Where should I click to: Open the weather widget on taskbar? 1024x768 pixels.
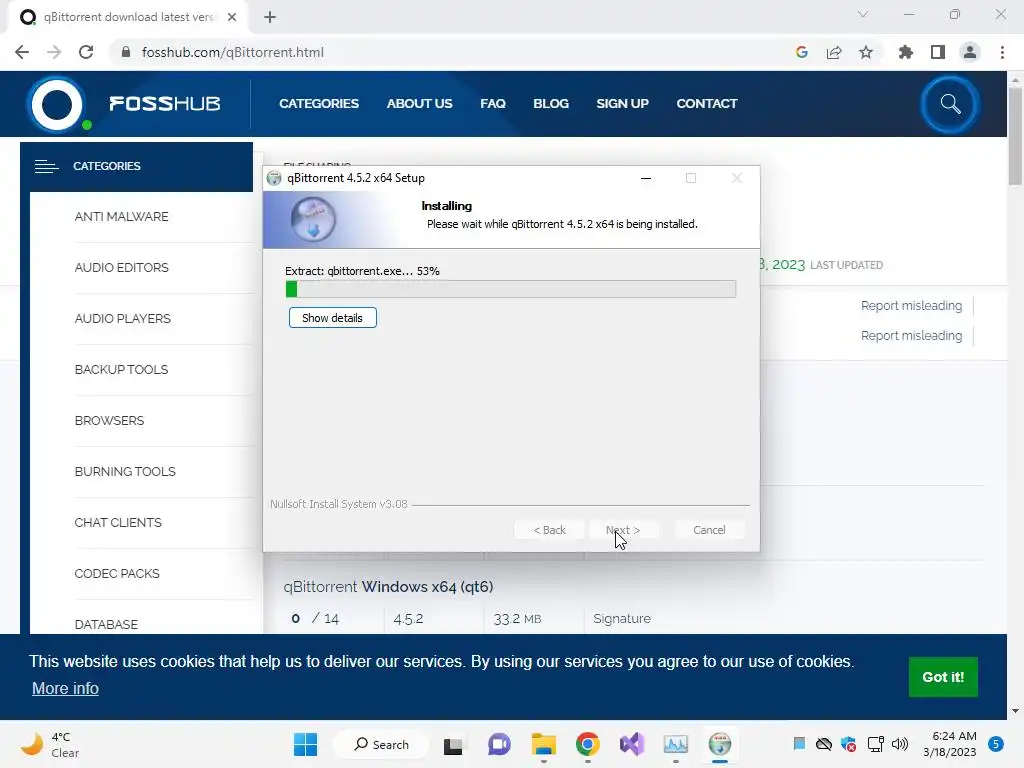tap(50, 744)
